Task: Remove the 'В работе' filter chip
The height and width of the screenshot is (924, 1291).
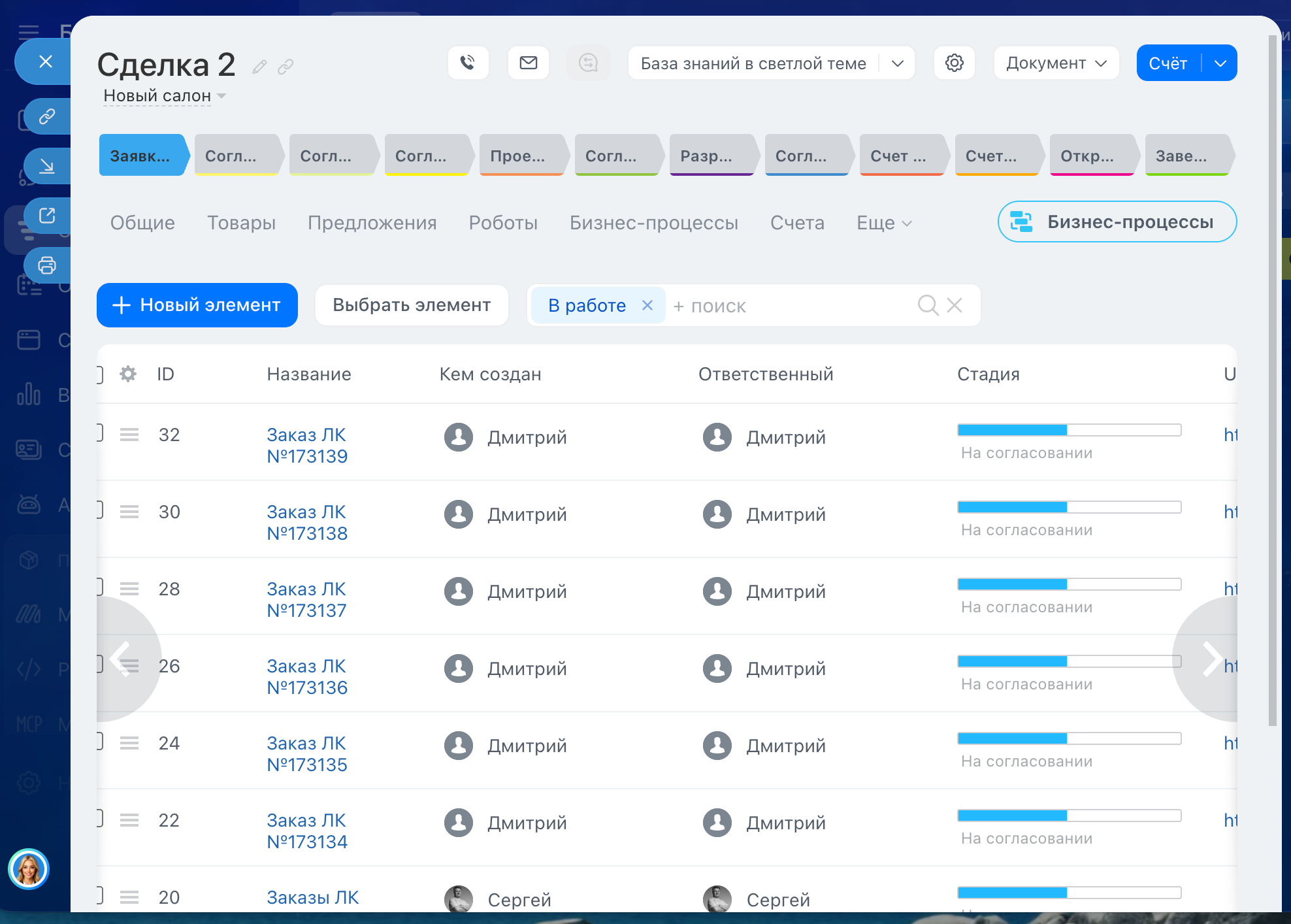Action: tap(647, 305)
